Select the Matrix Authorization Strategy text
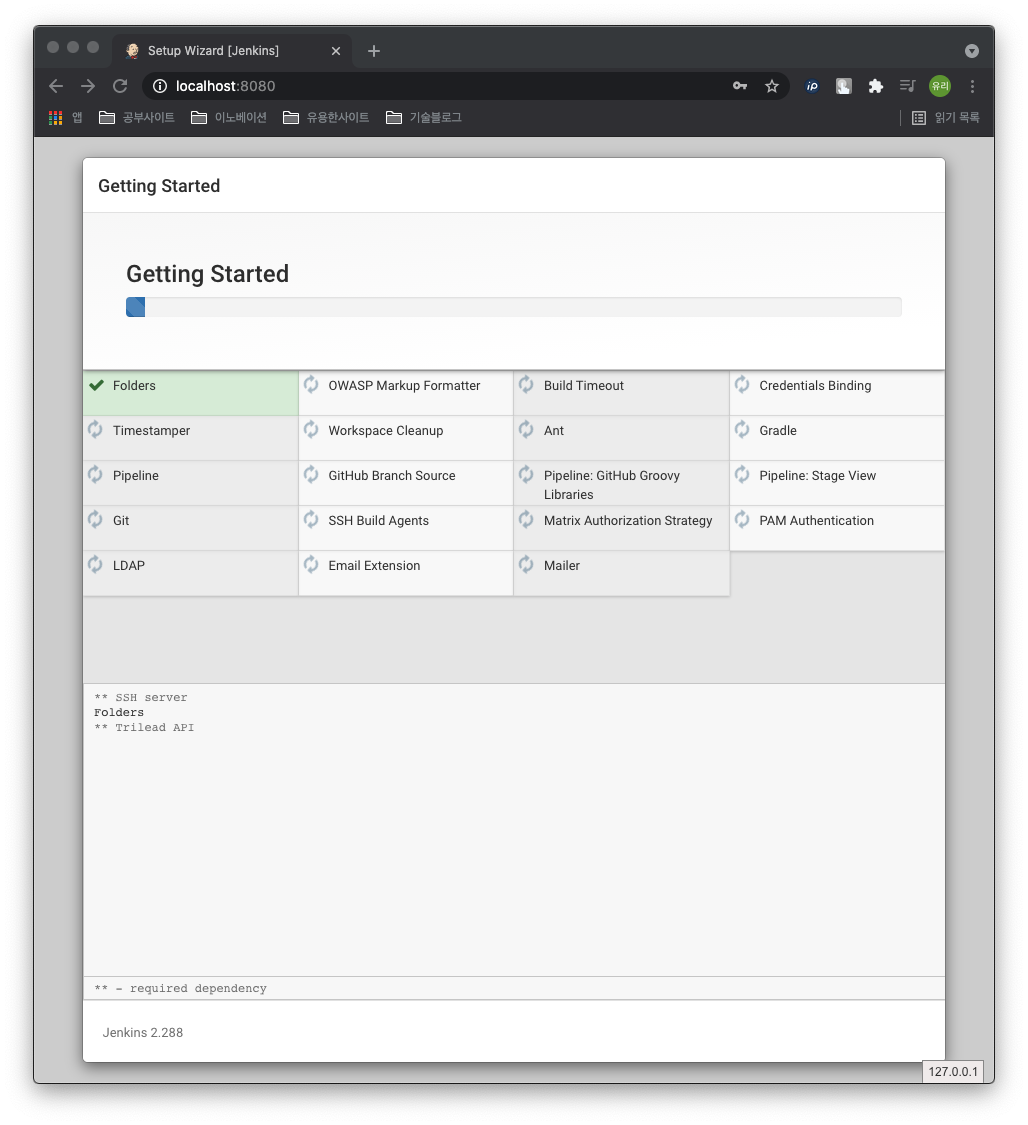The height and width of the screenshot is (1125, 1028). click(x=628, y=521)
